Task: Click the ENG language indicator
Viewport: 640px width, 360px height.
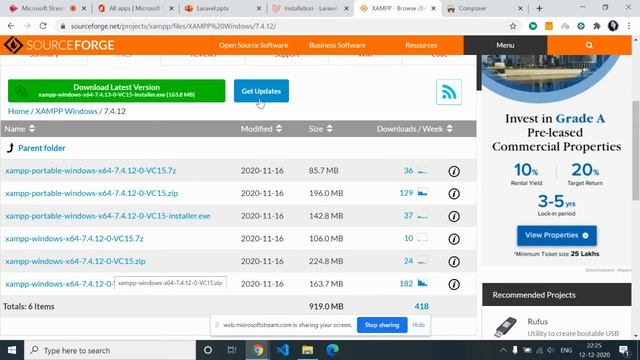Action: [566, 350]
